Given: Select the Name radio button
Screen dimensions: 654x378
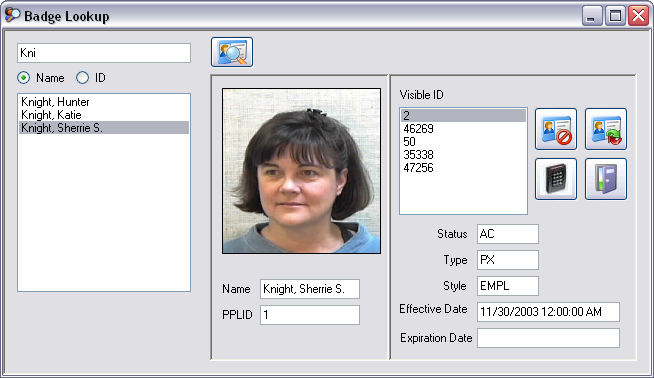Looking at the screenshot, I should click(24, 78).
